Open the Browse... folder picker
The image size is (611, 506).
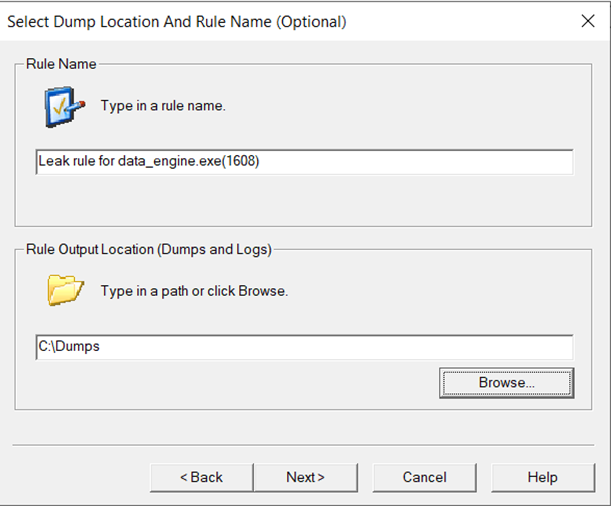(506, 382)
